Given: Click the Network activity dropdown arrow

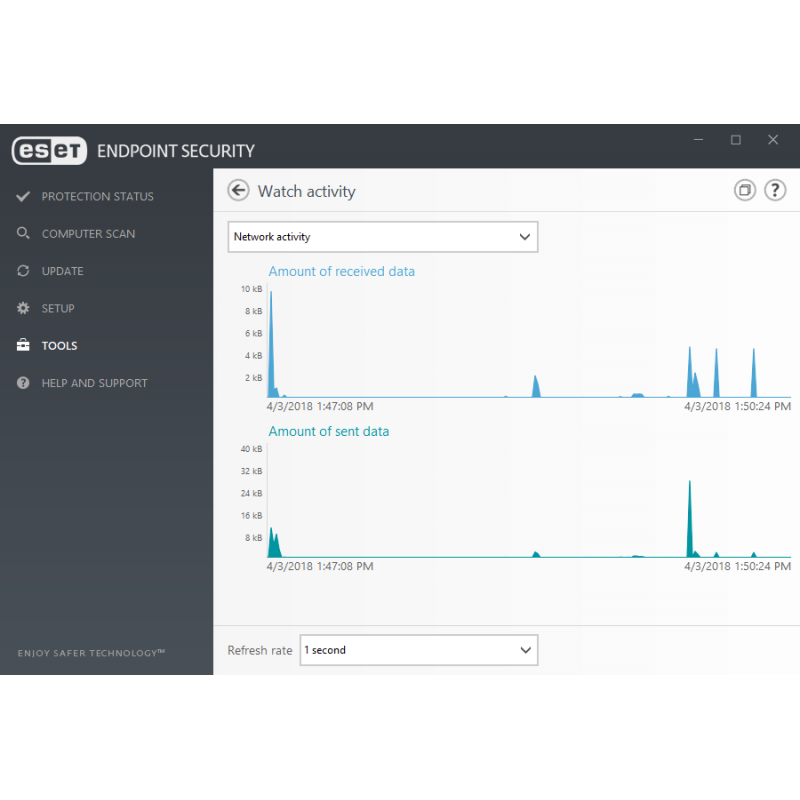Looking at the screenshot, I should click(524, 237).
